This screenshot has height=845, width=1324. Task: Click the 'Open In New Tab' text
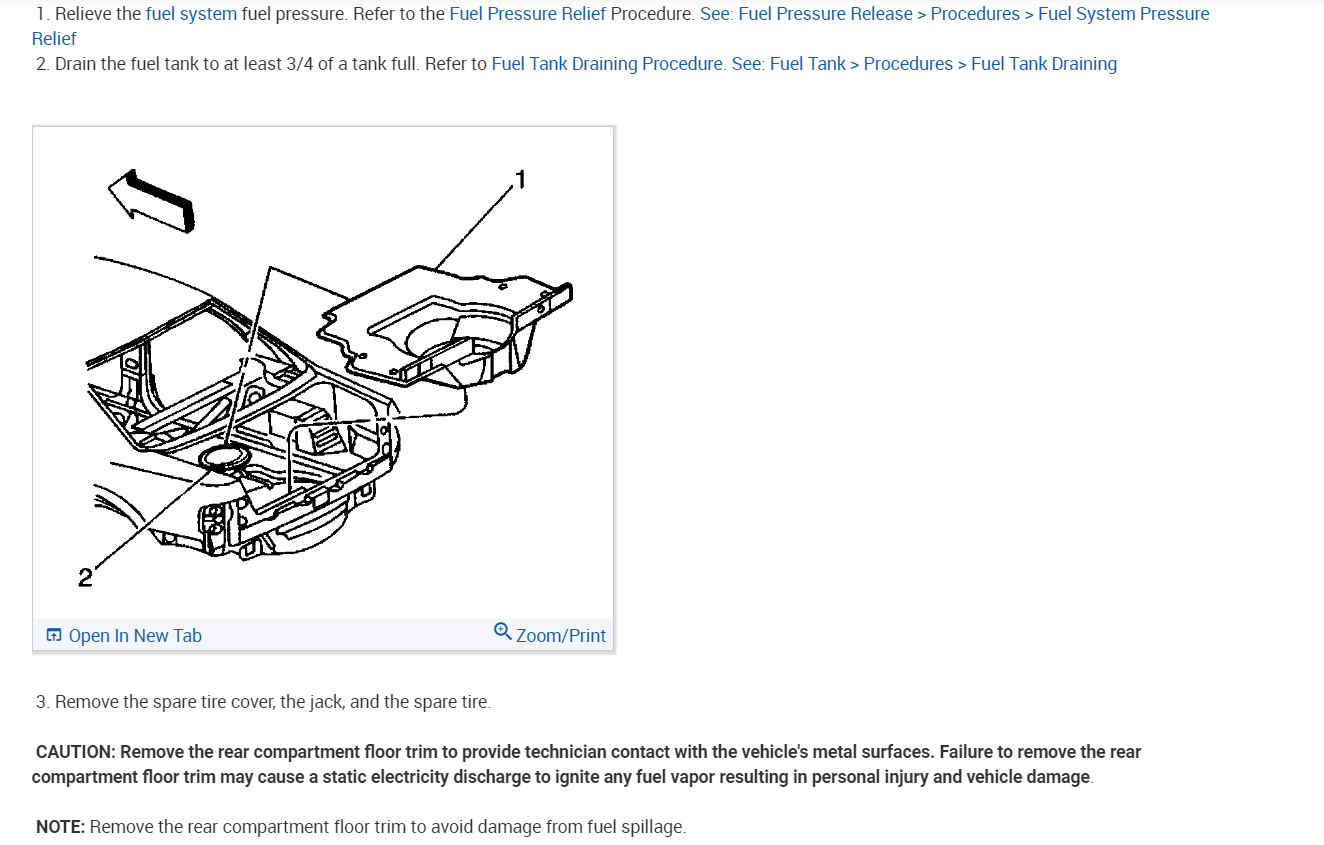click(135, 636)
